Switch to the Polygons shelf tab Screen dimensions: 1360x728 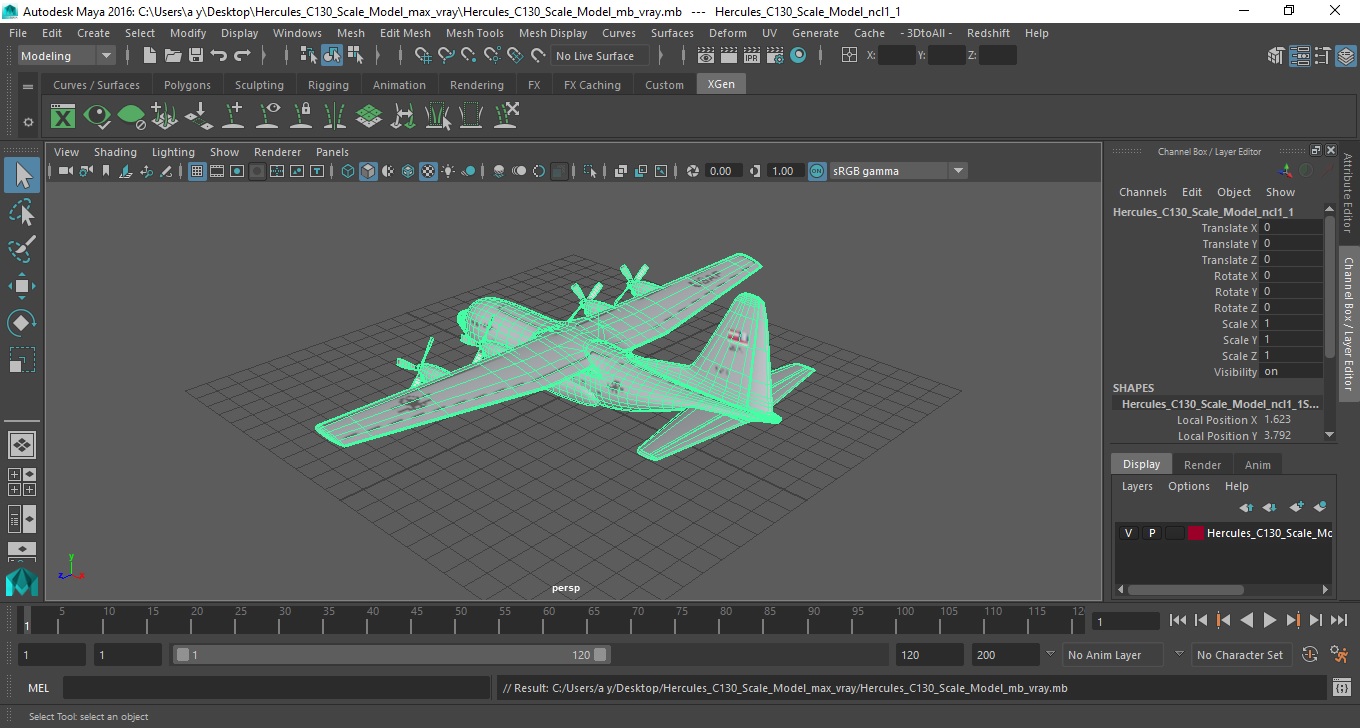pyautogui.click(x=187, y=85)
